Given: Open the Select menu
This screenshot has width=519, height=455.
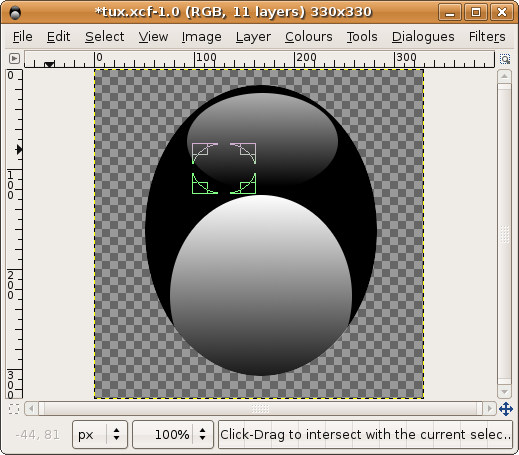Looking at the screenshot, I should [x=104, y=37].
